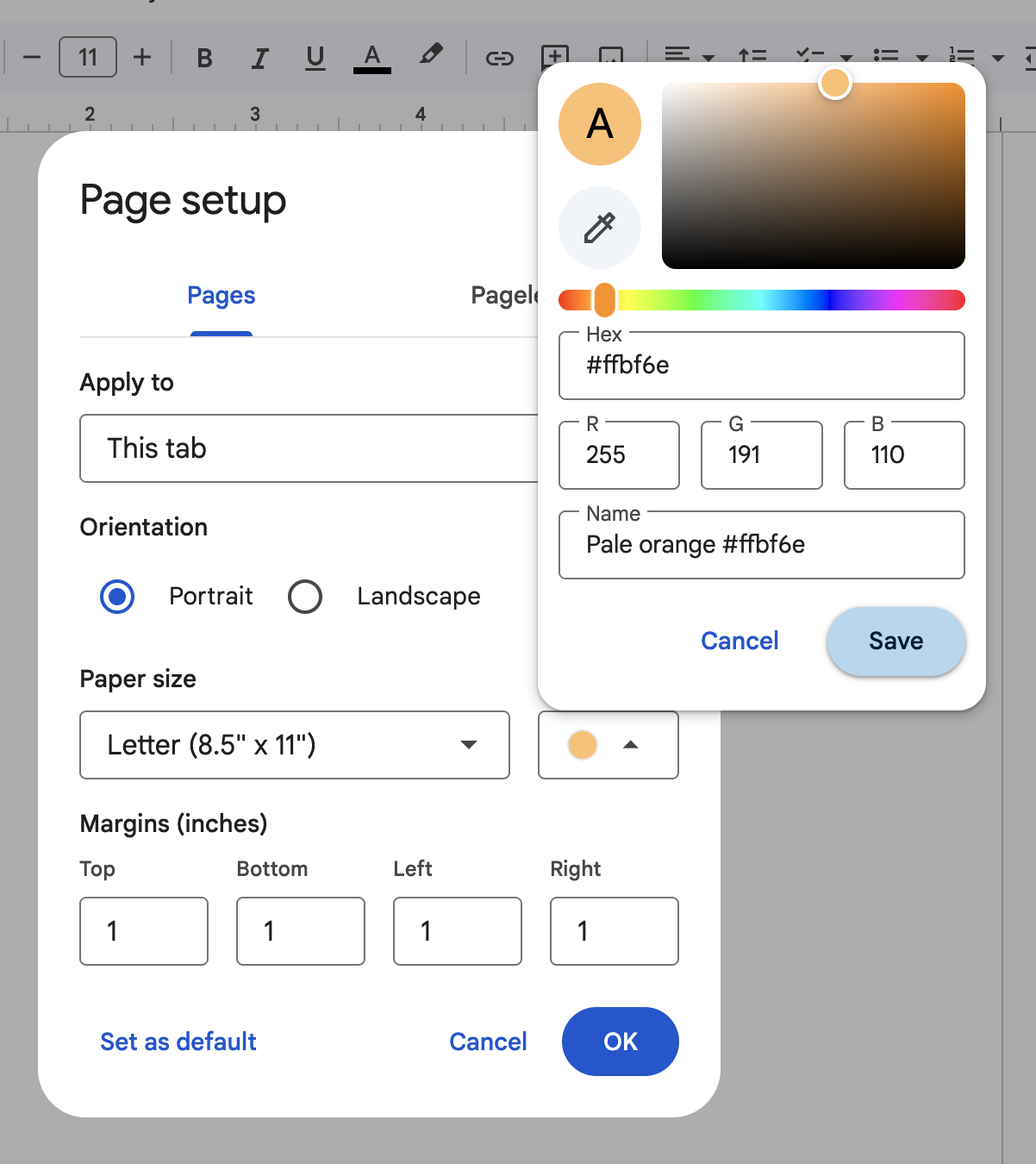Click the R value field
This screenshot has height=1164, width=1036.
[619, 455]
